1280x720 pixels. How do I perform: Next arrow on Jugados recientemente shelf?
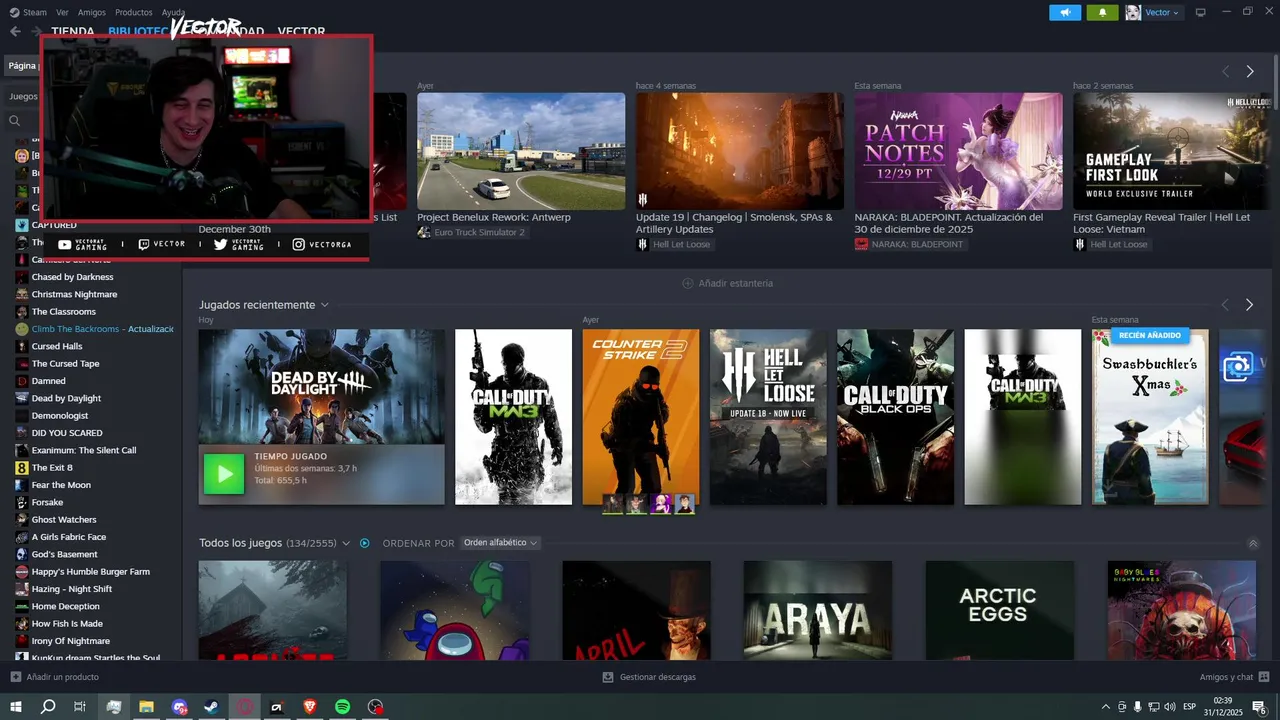click(1249, 305)
